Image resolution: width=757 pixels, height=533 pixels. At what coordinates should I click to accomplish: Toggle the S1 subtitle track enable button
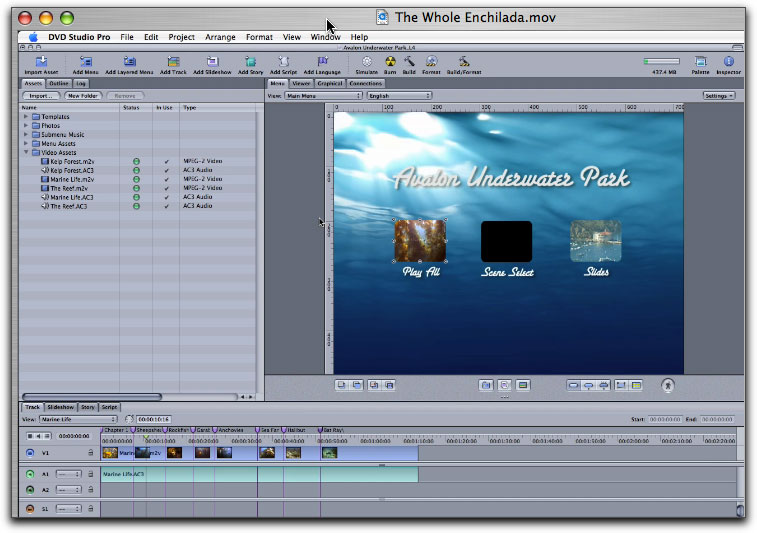pyautogui.click(x=30, y=509)
